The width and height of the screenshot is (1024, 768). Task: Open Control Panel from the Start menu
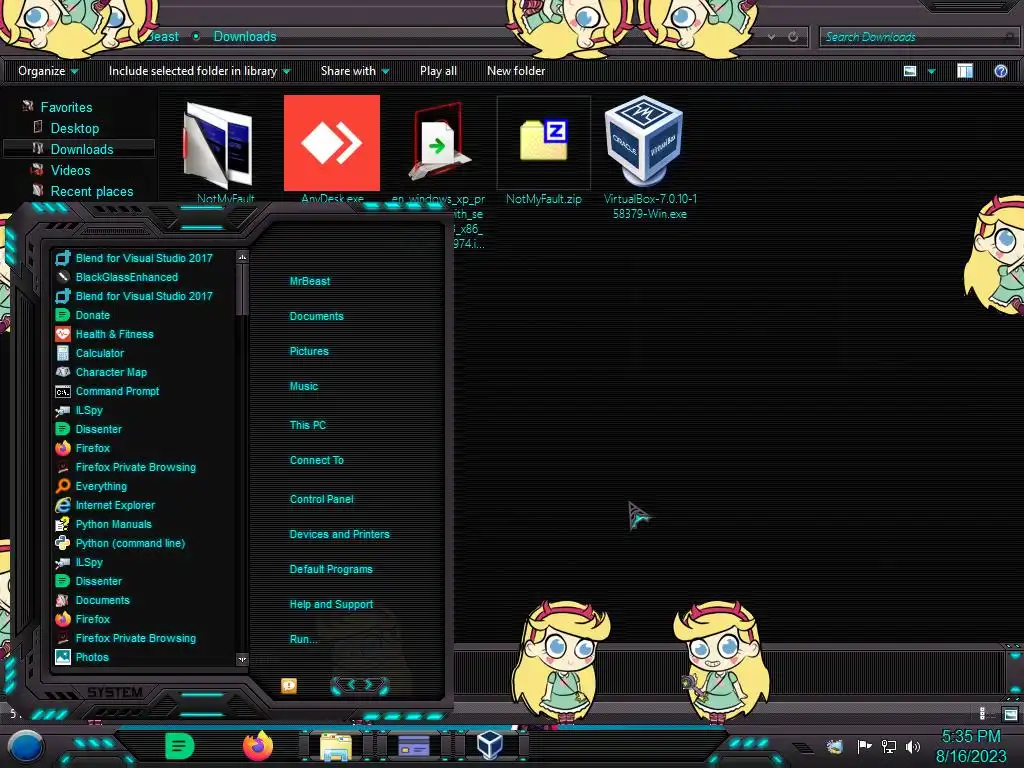[x=321, y=499]
